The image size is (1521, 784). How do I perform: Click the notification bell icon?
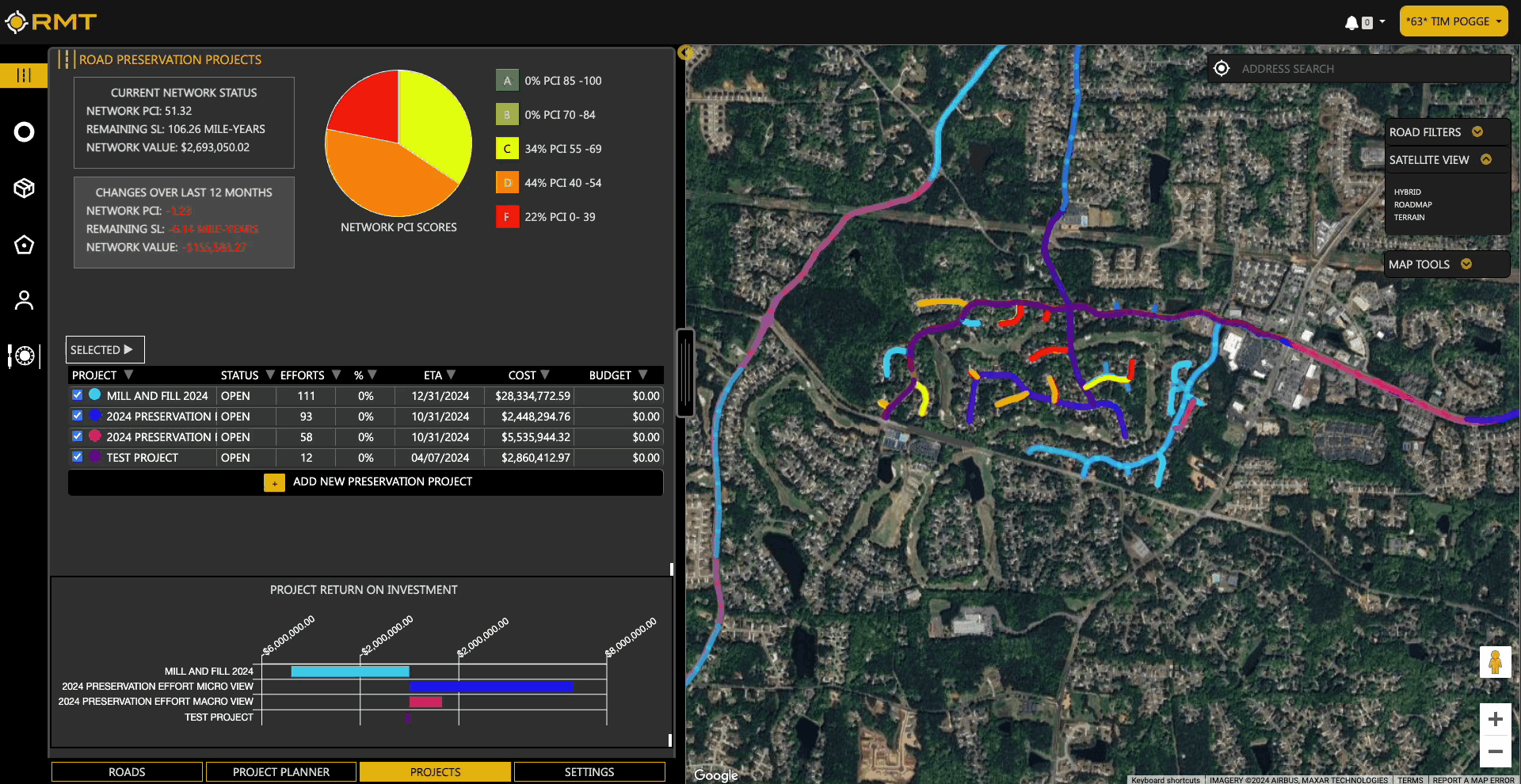(1351, 22)
